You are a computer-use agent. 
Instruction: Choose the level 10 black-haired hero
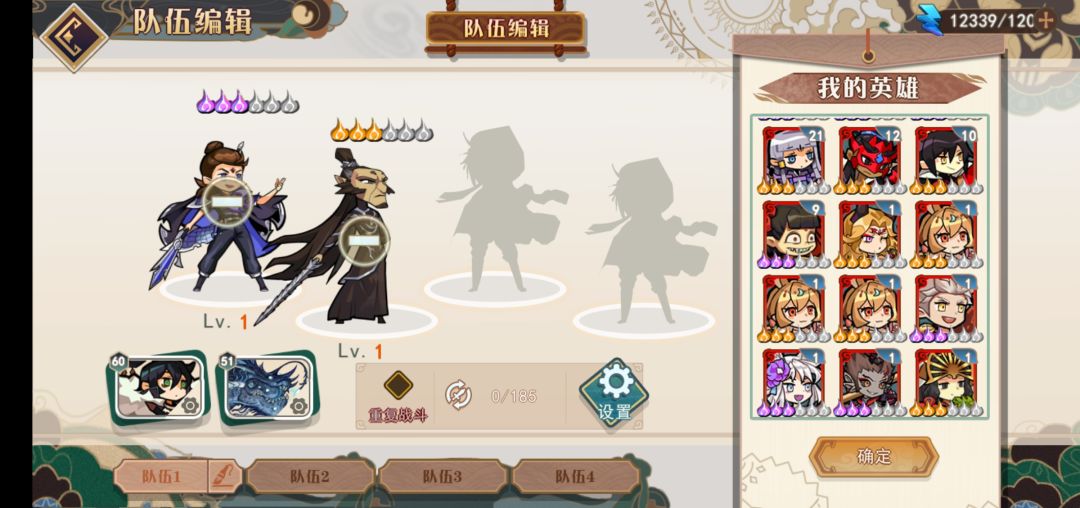coord(945,160)
